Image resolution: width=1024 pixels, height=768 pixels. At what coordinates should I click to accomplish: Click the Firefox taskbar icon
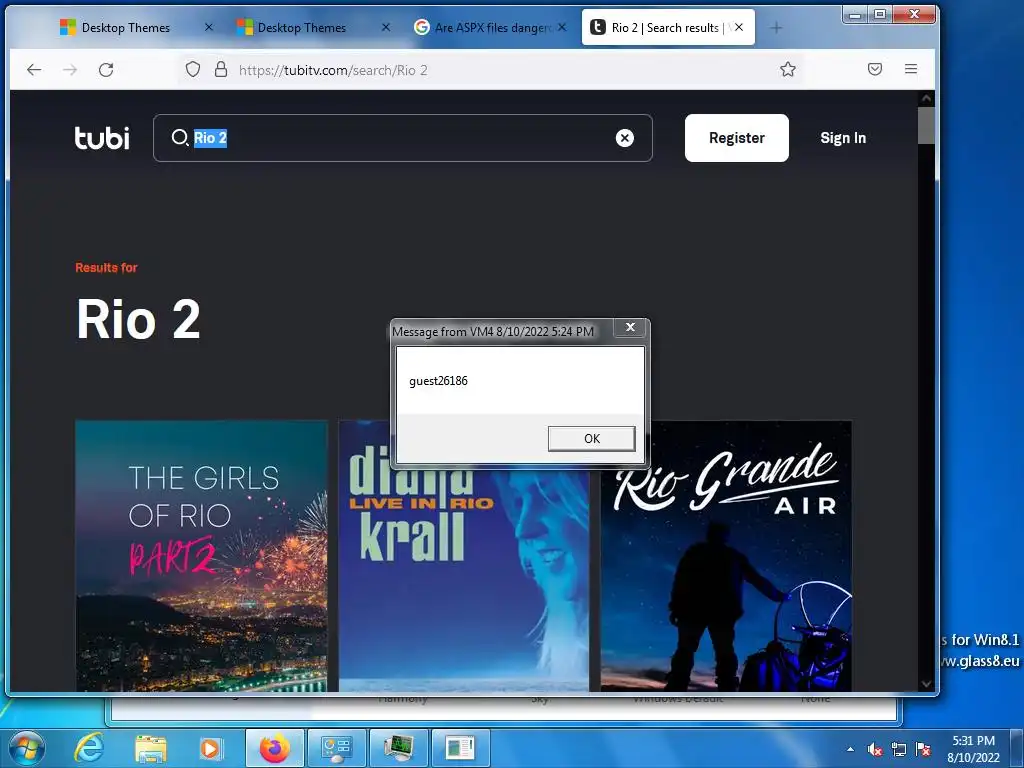coord(274,748)
